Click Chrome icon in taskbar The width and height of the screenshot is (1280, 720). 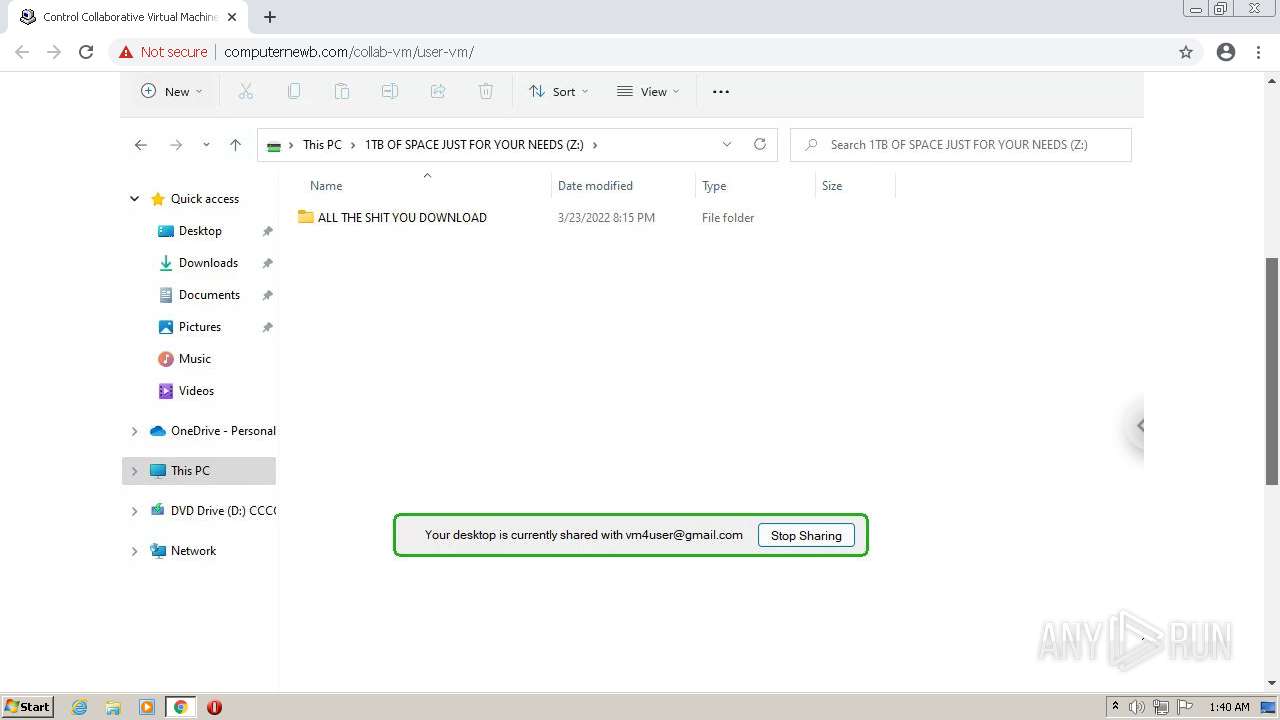click(x=180, y=707)
